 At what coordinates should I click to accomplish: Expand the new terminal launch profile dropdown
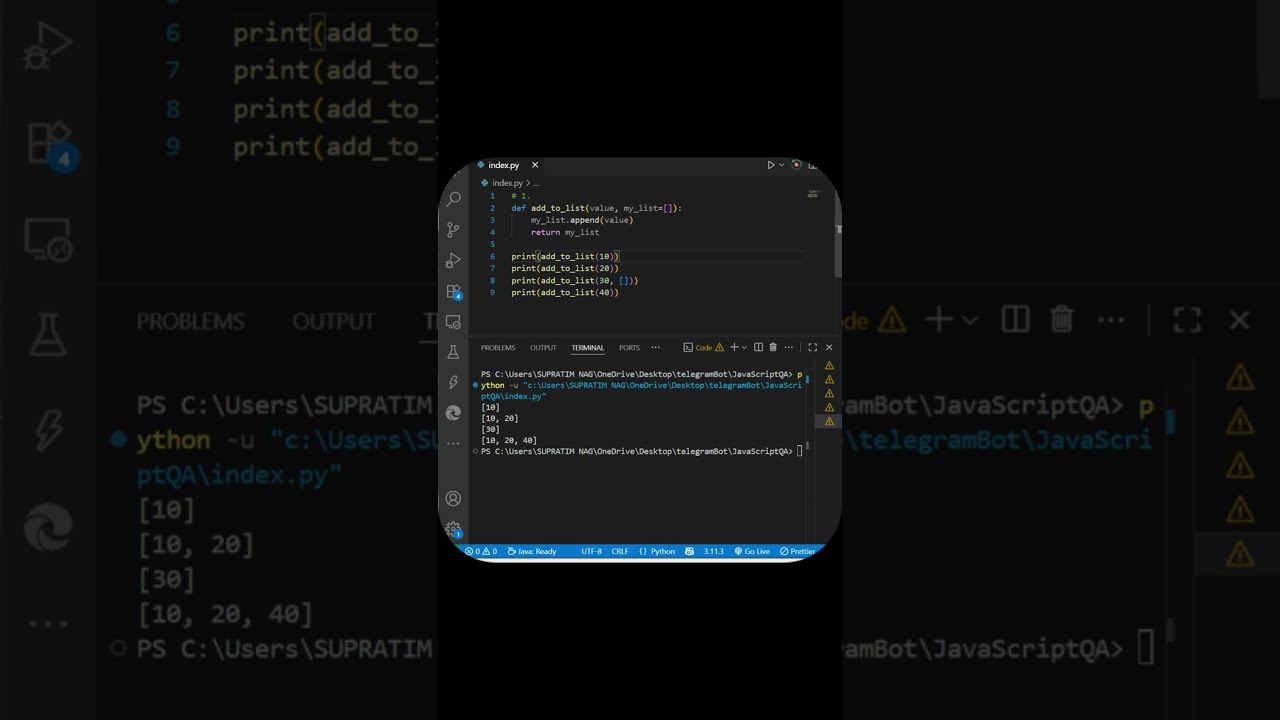745,348
